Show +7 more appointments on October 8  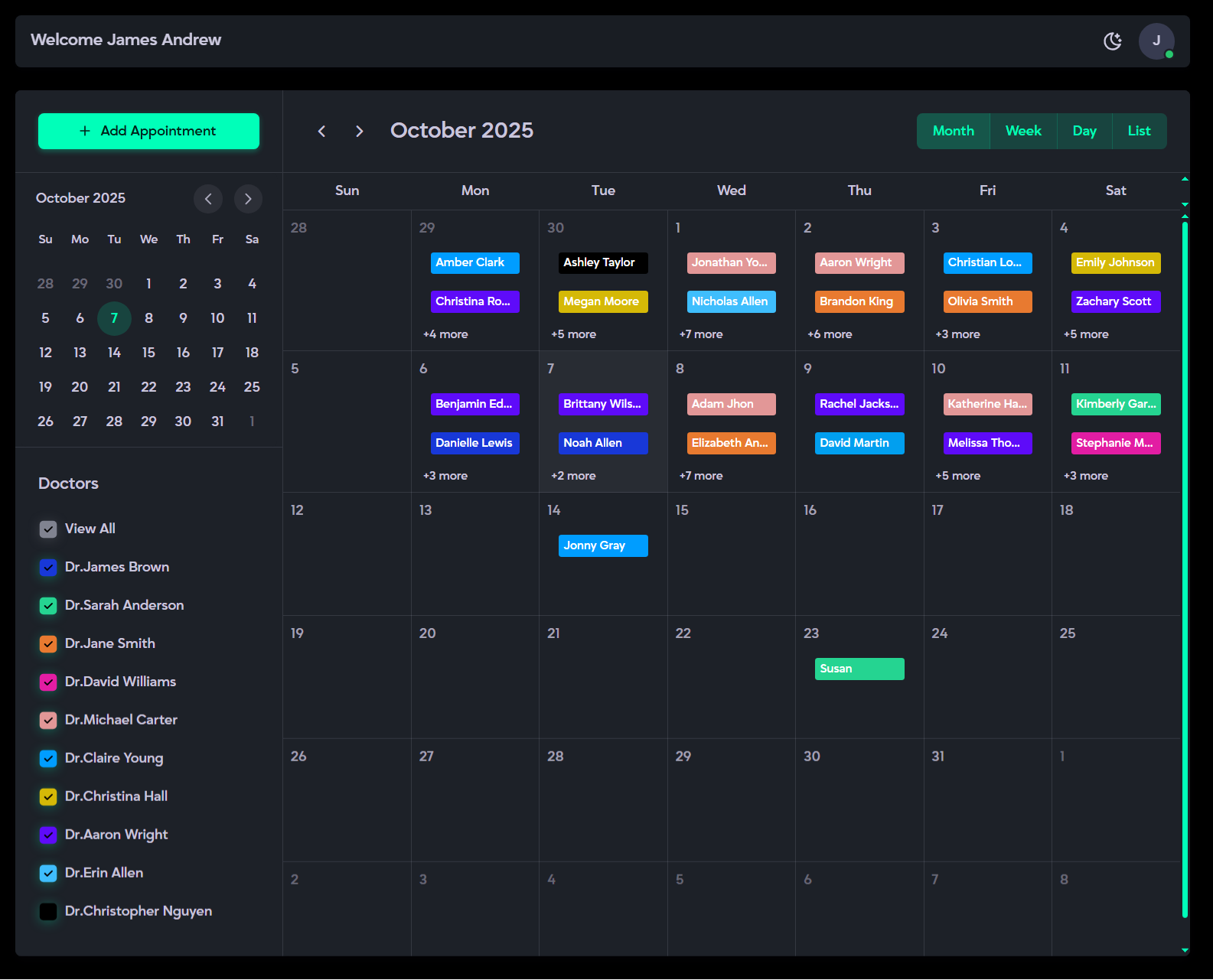click(701, 476)
